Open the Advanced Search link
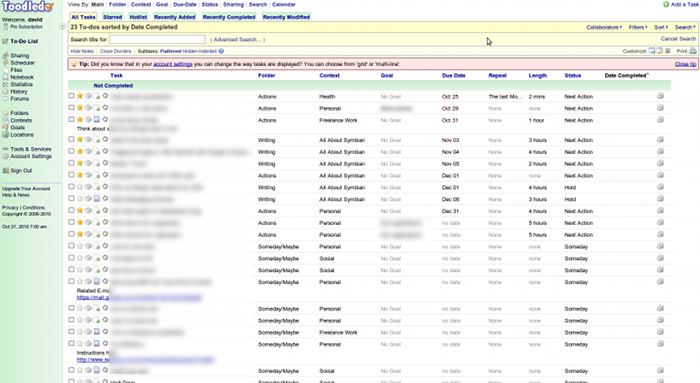The image size is (700, 383). point(238,40)
